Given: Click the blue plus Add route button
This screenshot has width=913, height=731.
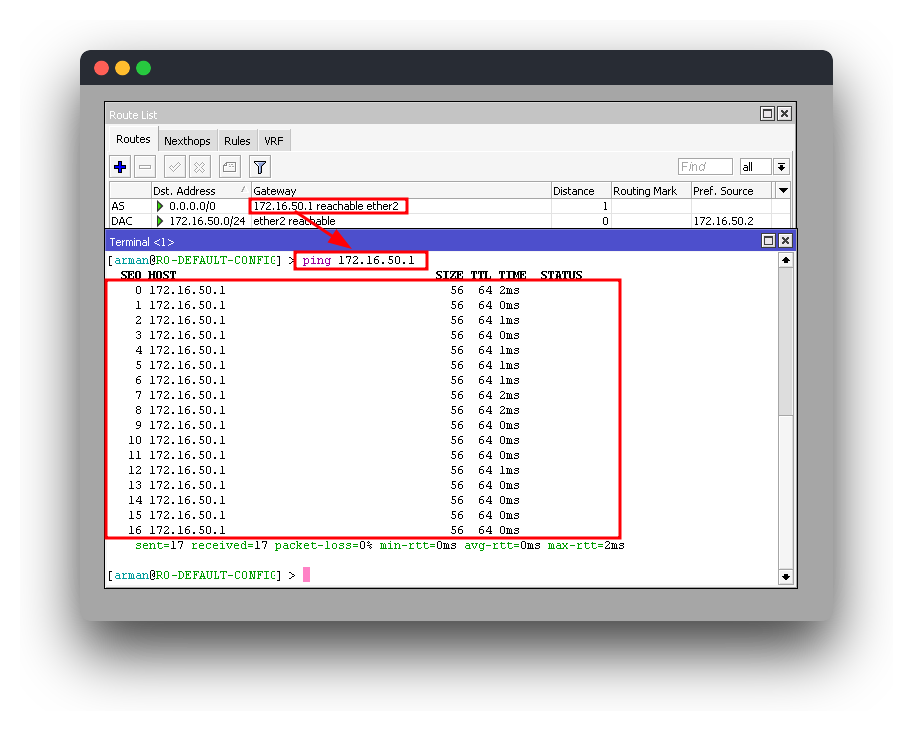Looking at the screenshot, I should tap(120, 167).
